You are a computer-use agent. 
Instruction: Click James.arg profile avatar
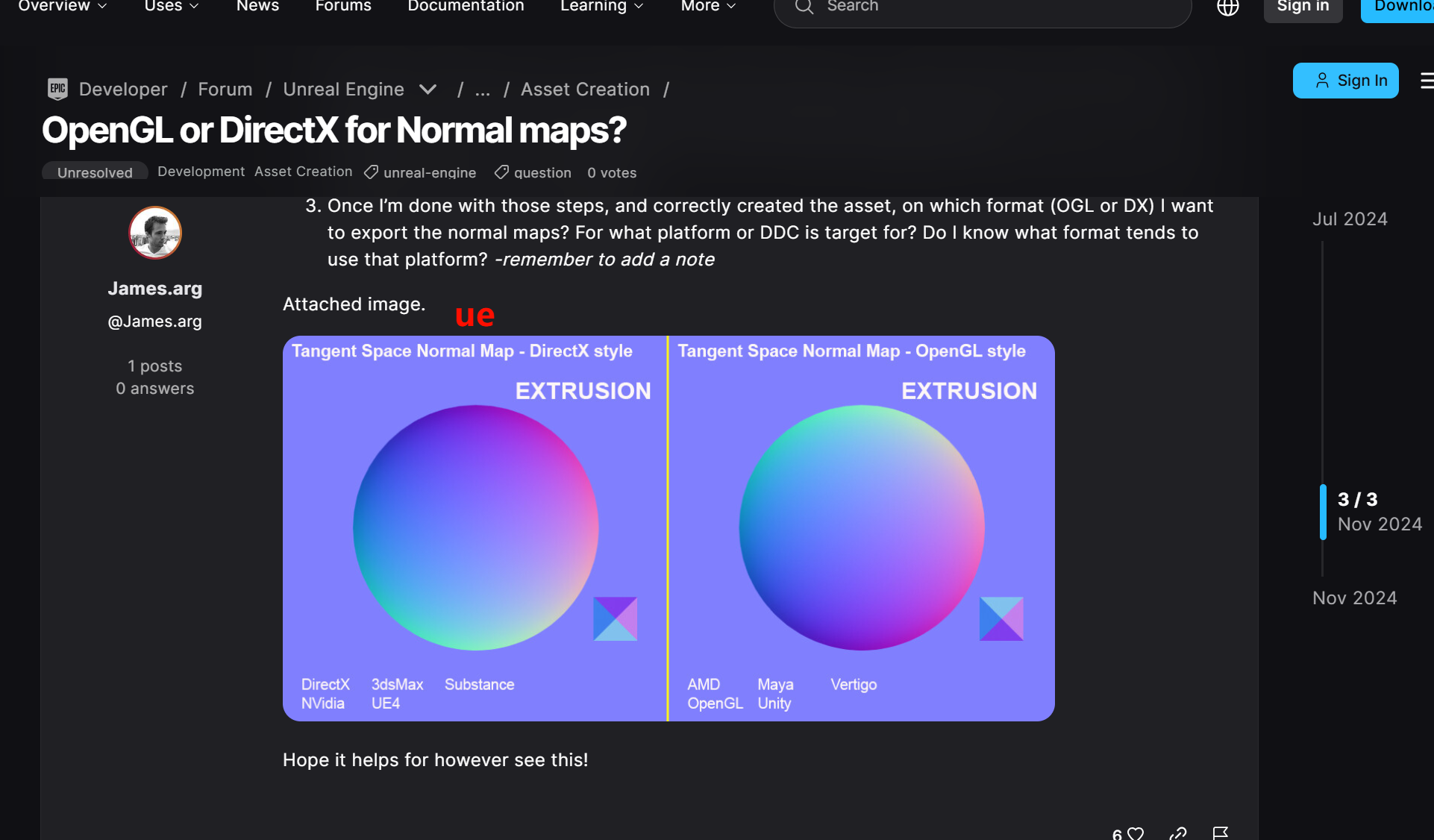point(155,233)
